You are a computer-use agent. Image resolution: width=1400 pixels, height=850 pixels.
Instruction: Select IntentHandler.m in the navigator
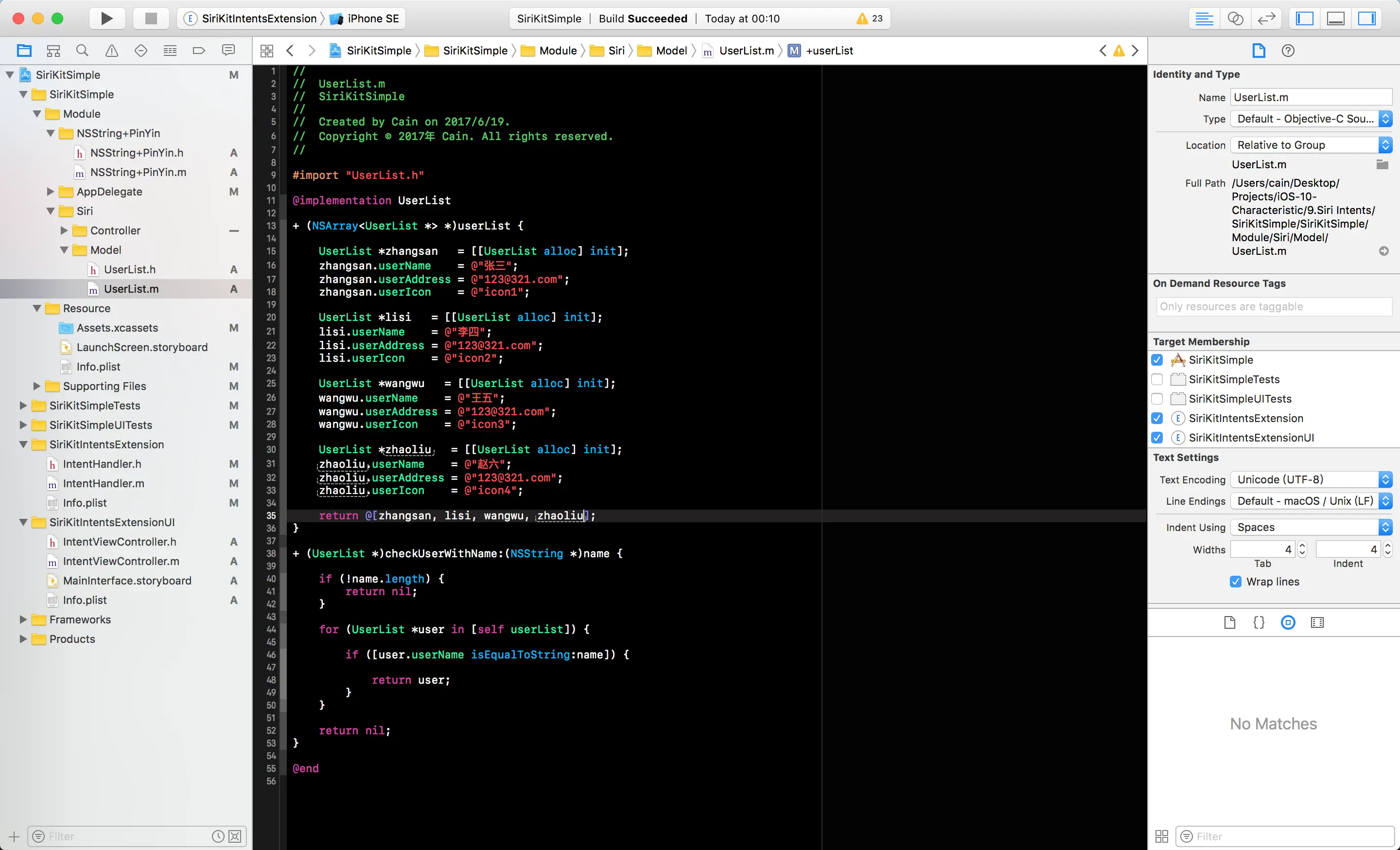(104, 483)
